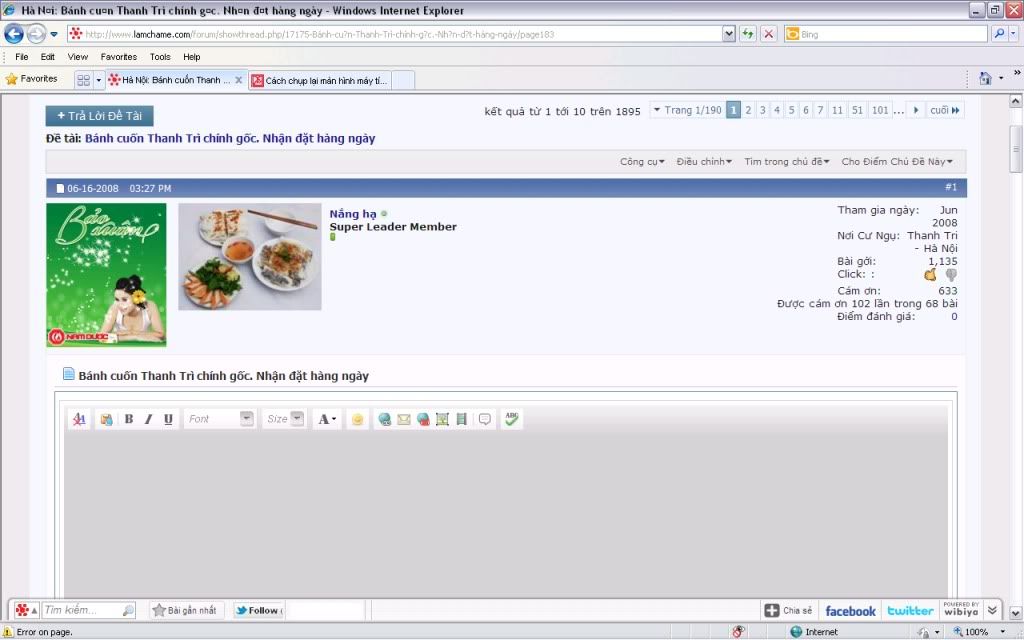Click the Trả Lời Đề Tài button

pos(99,116)
